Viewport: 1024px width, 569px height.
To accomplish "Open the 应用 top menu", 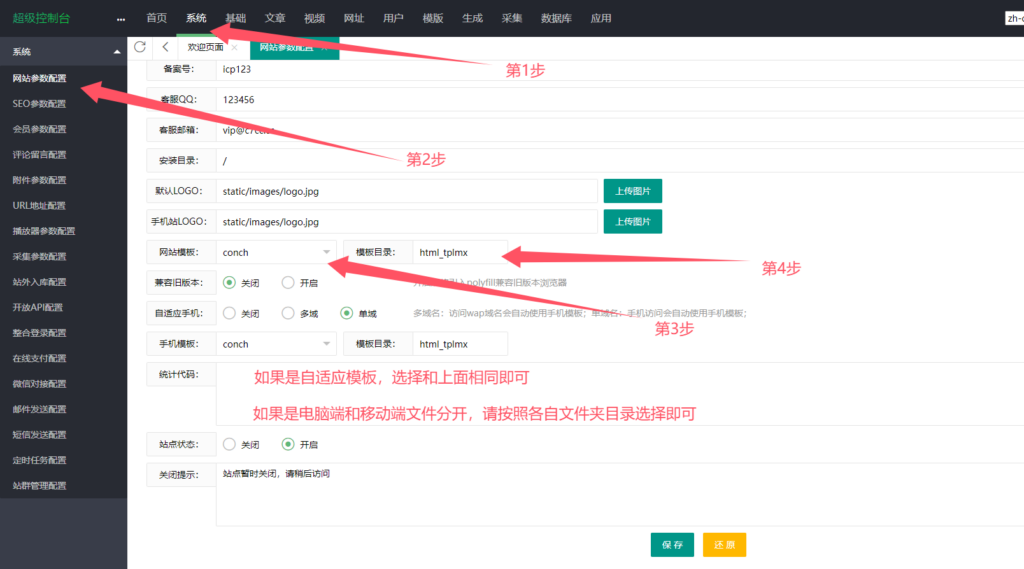I will tap(601, 18).
